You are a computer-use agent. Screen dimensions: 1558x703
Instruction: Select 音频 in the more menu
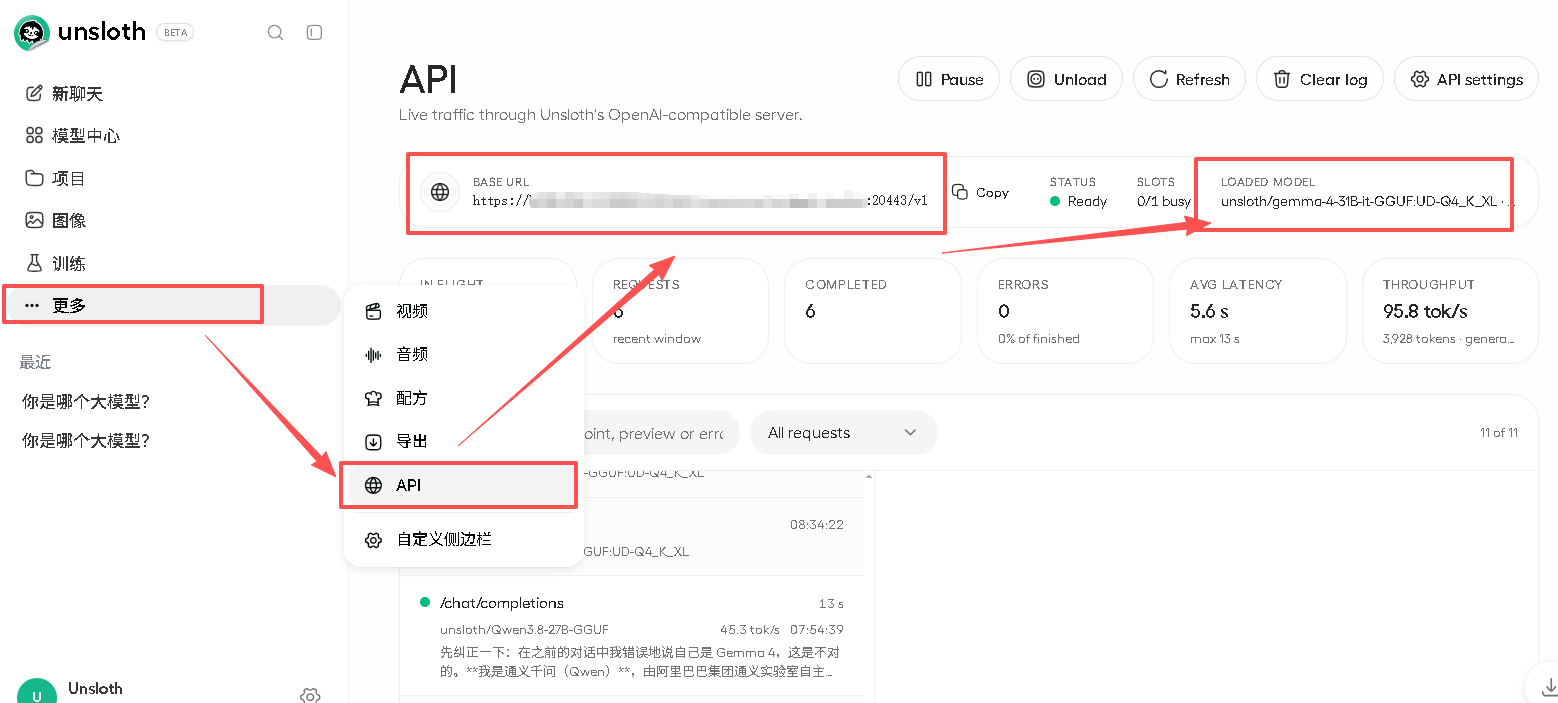(463, 355)
